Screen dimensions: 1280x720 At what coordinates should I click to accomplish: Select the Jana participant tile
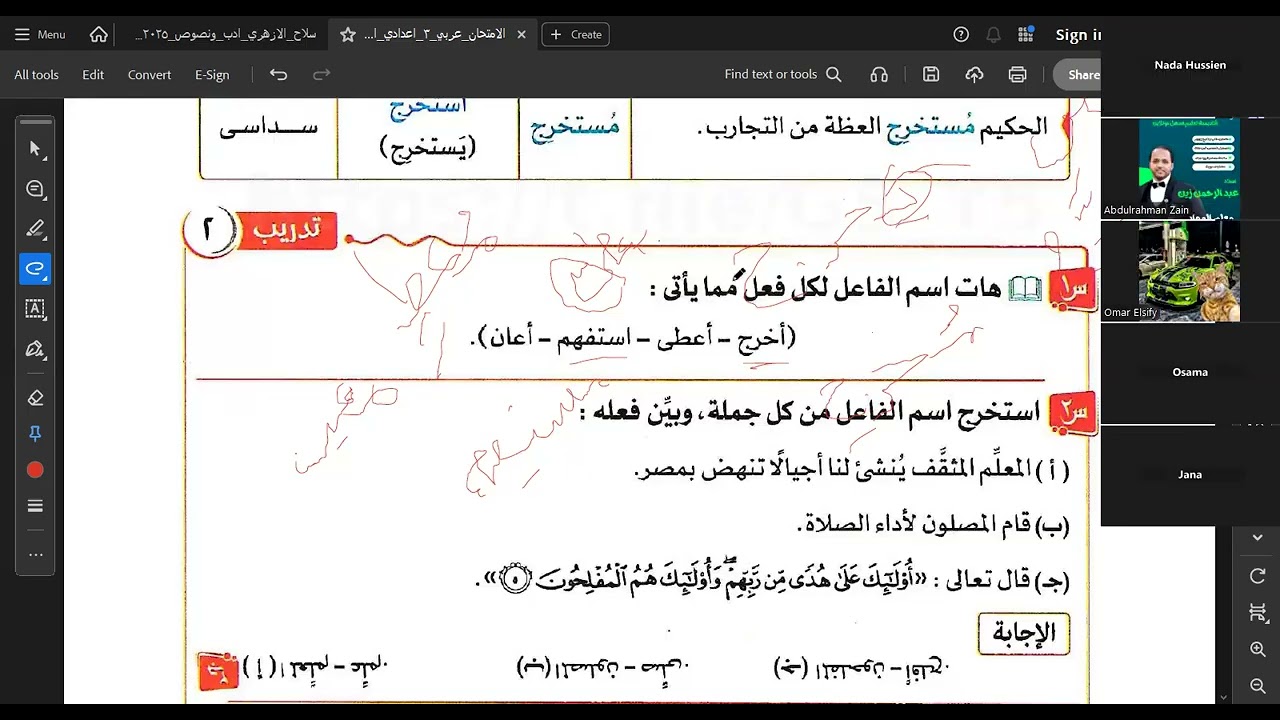click(1190, 475)
